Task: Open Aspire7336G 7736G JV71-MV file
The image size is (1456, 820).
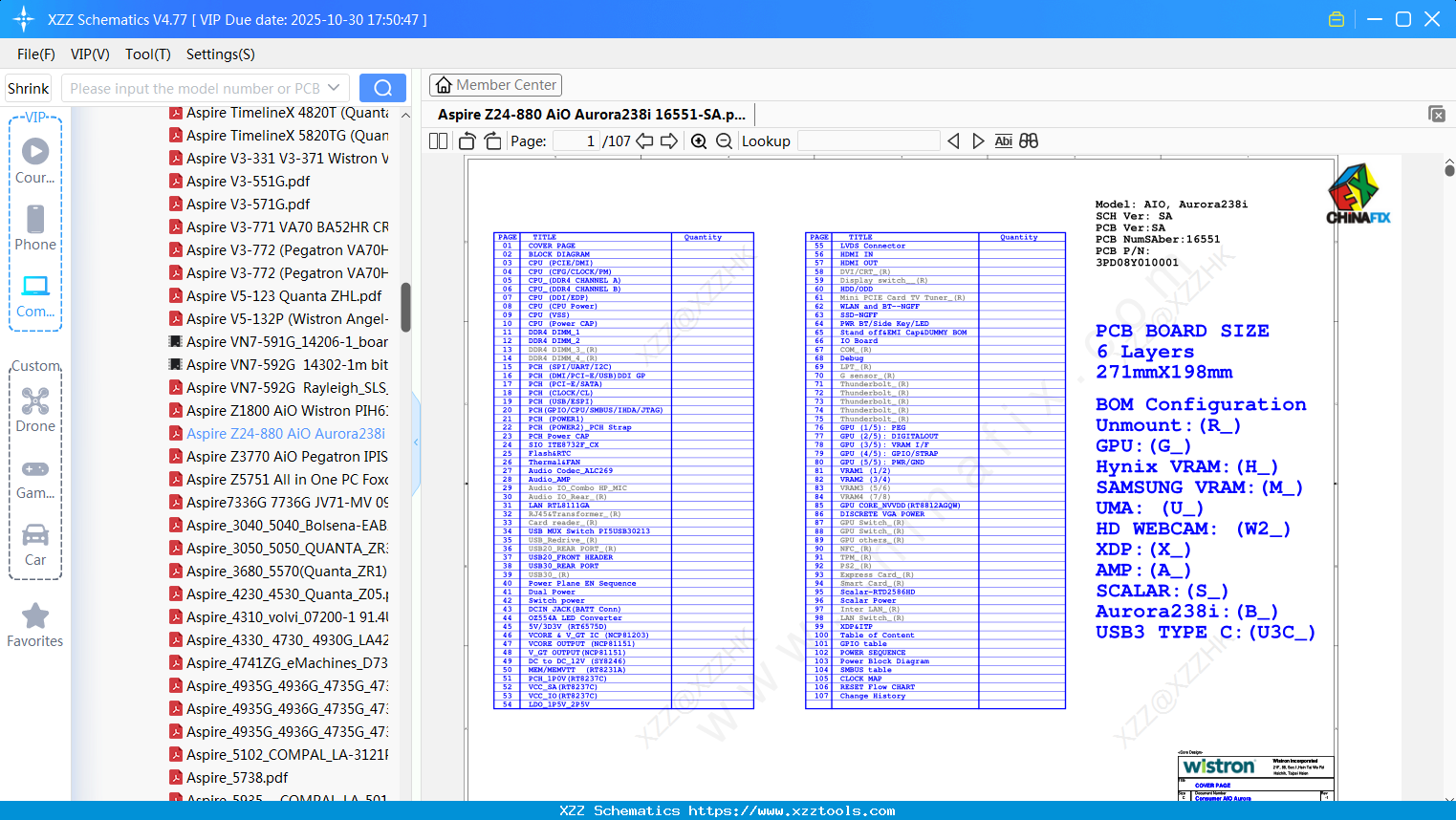Action: pos(287,503)
